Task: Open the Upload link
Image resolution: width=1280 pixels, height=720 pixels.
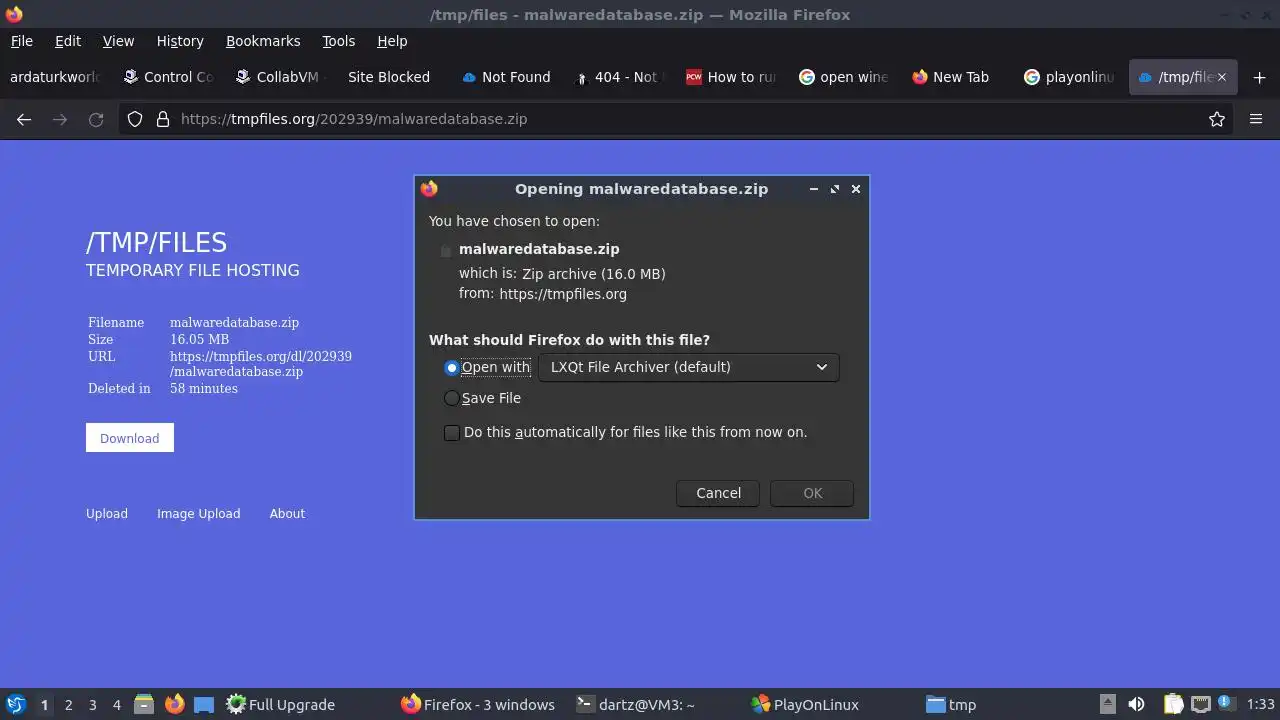Action: [x=107, y=514]
